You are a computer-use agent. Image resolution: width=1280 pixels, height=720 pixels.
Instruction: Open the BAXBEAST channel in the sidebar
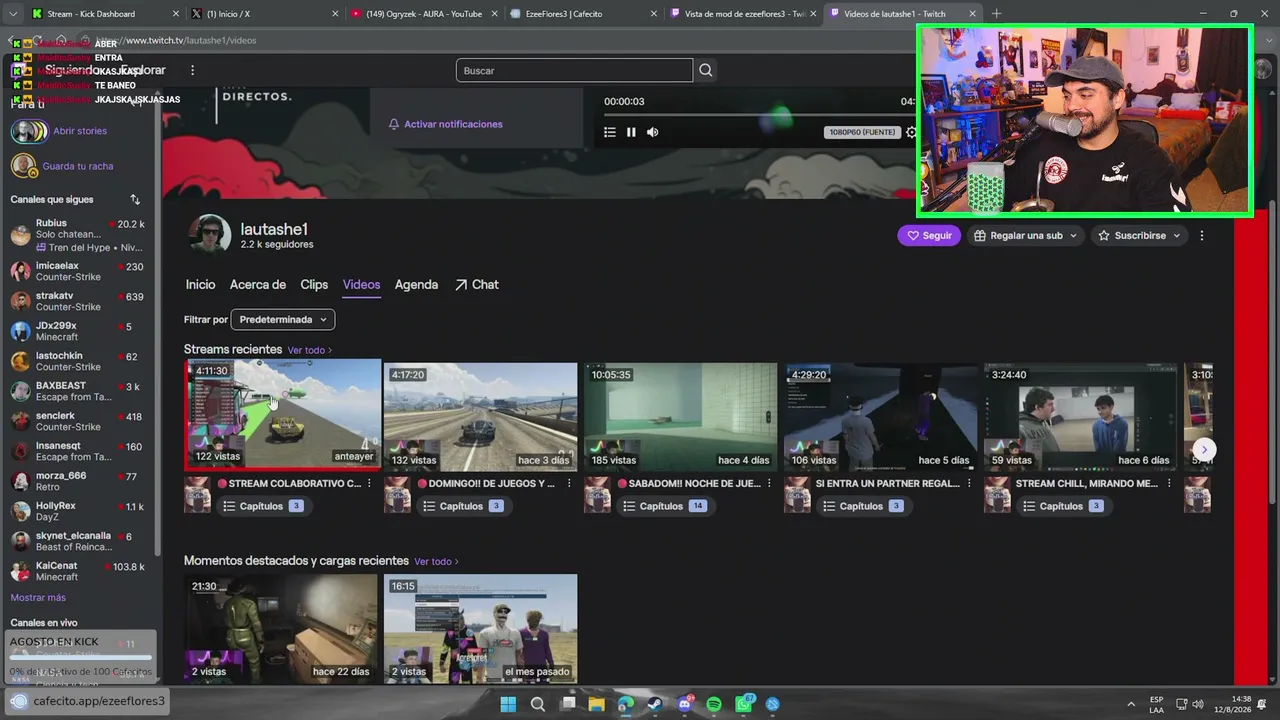click(x=78, y=391)
